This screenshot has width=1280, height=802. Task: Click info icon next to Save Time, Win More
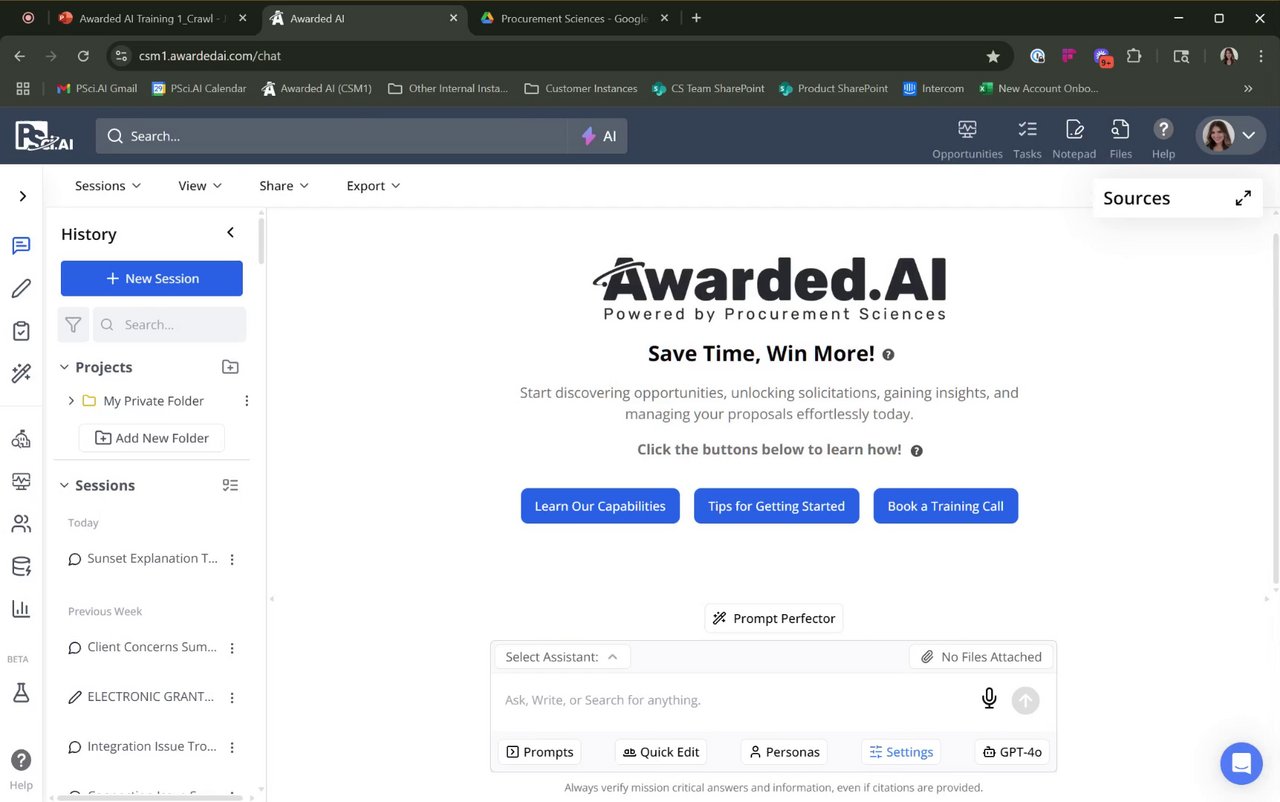(x=888, y=355)
